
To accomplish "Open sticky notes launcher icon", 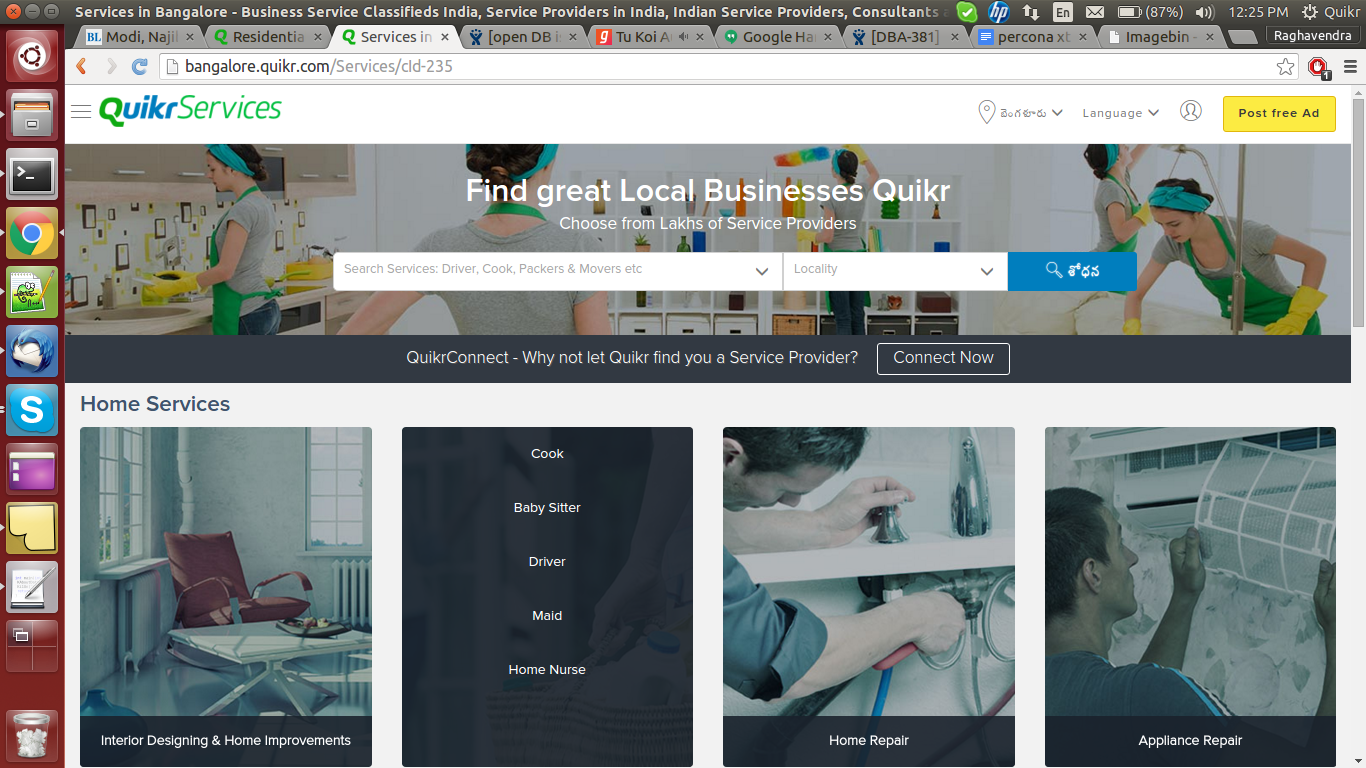I will [x=32, y=528].
